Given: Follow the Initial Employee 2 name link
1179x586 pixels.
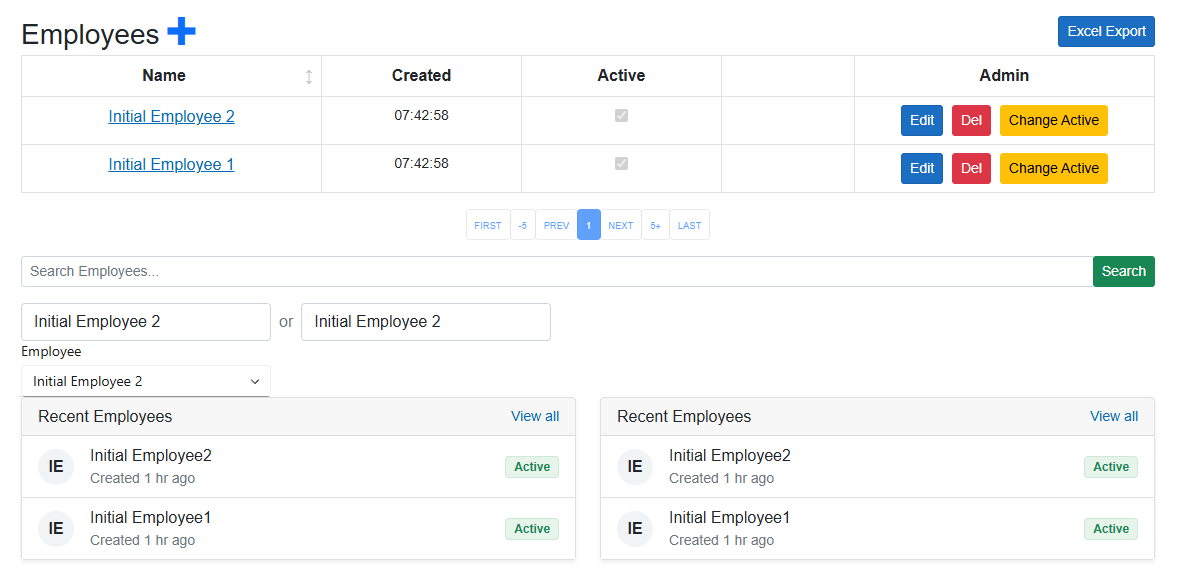Looking at the screenshot, I should [x=171, y=116].
